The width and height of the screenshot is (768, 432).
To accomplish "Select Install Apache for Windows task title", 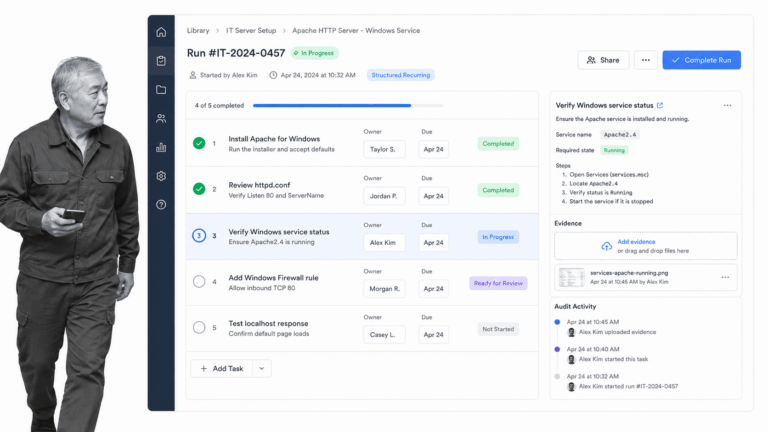I will pyautogui.click(x=274, y=139).
